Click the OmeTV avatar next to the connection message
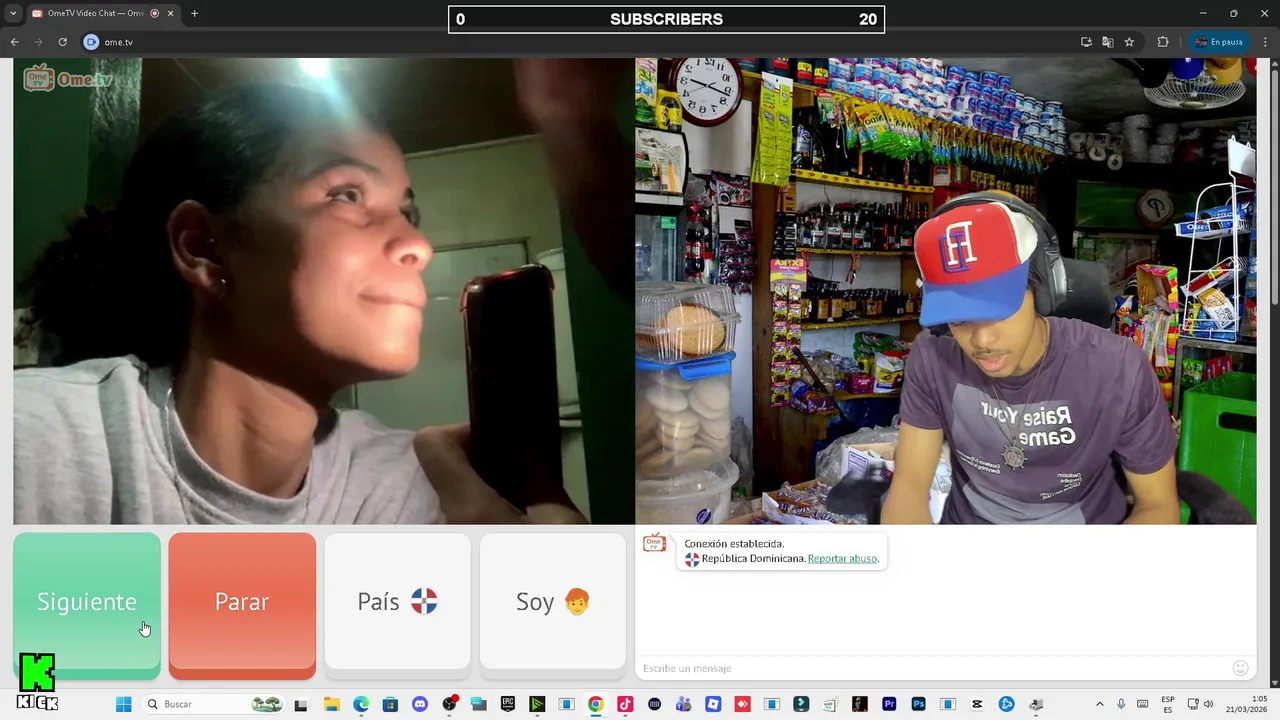This screenshot has height=720, width=1280. pos(654,543)
